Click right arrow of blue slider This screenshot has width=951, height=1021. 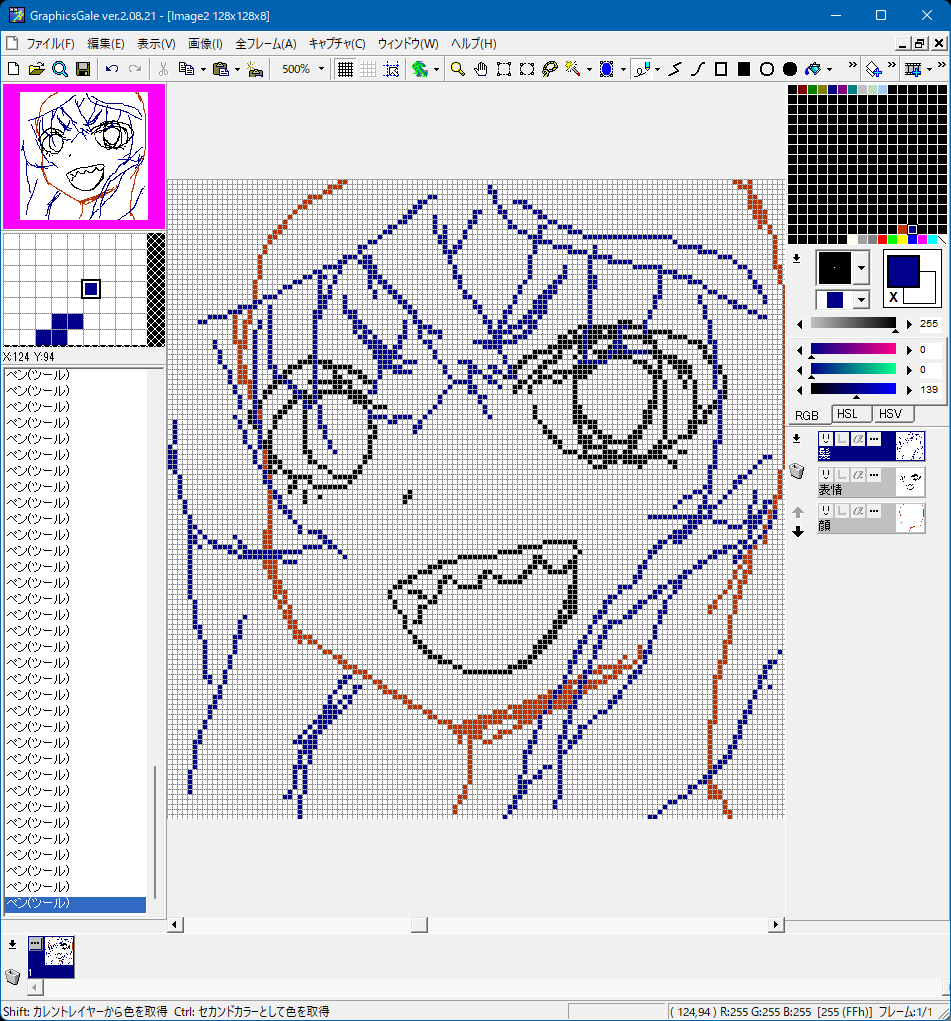click(909, 389)
